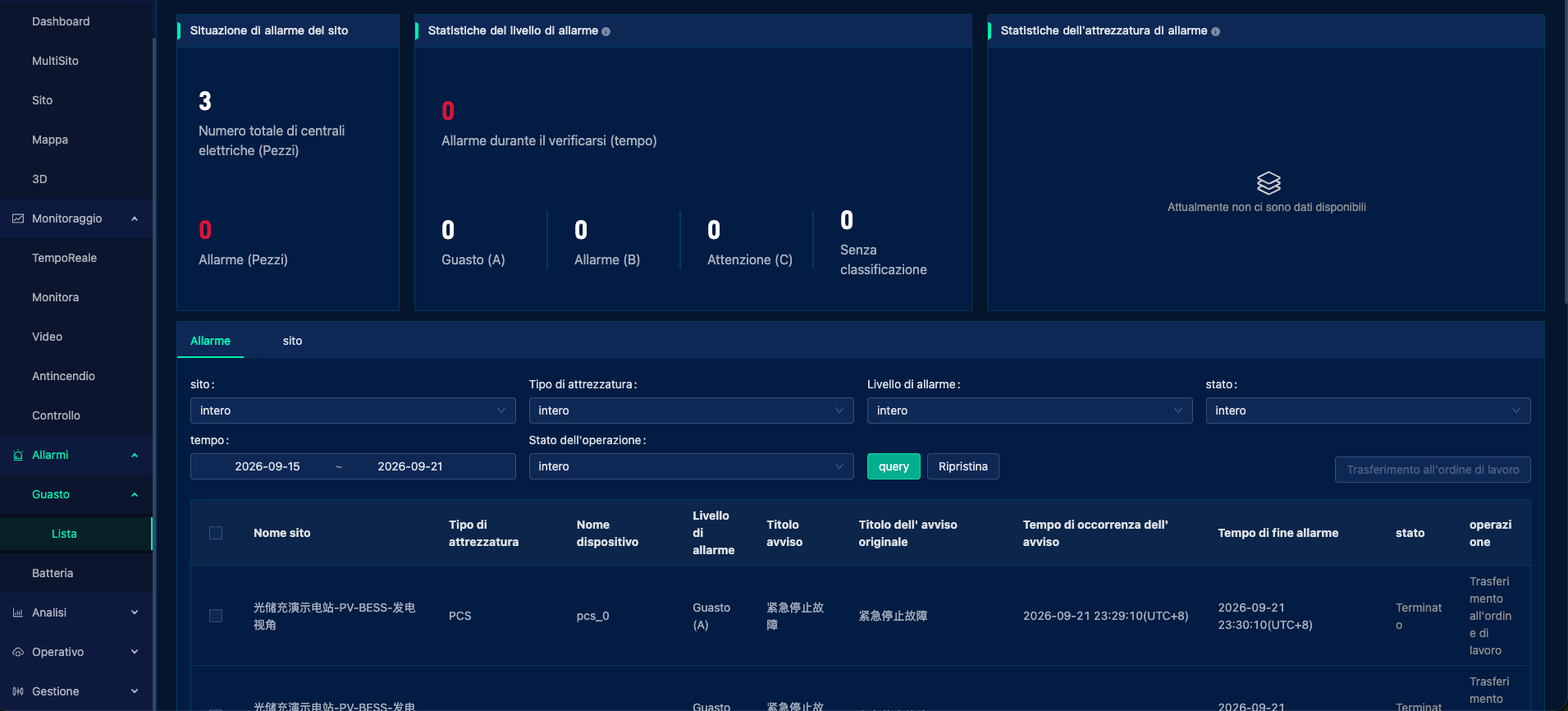This screenshot has height=711, width=1568.
Task: Click the Operativo sidebar icon
Action: click(18, 652)
